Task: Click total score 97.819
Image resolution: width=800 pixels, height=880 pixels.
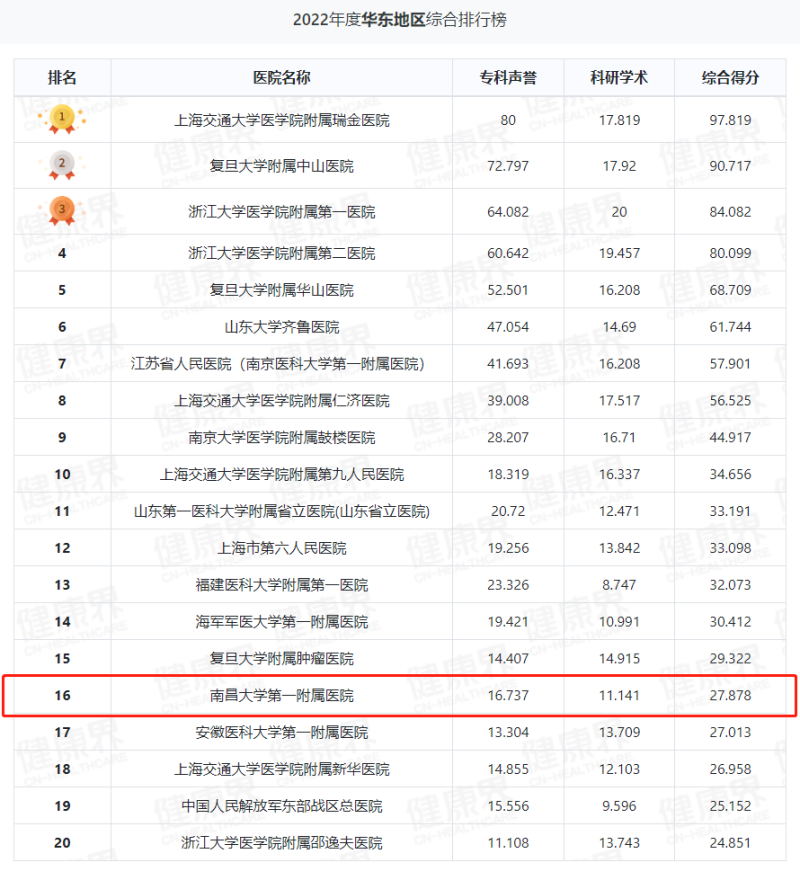Action: 730,120
